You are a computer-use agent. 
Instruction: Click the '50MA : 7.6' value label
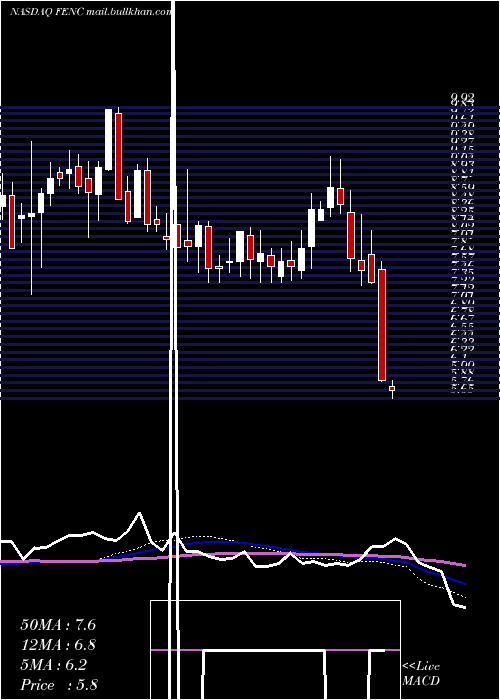[x=58, y=625]
